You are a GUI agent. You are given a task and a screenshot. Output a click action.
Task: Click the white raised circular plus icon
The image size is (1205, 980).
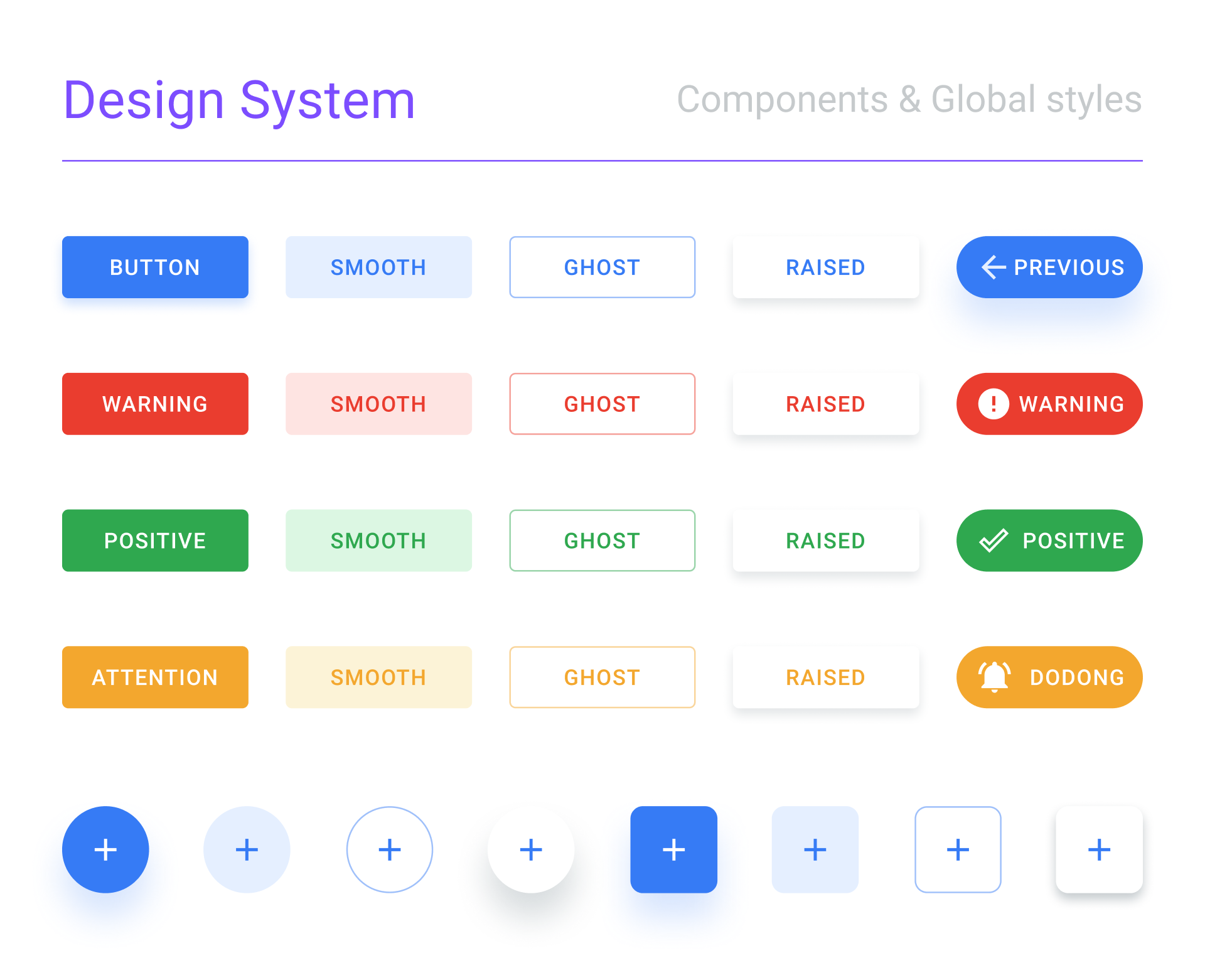[x=531, y=849]
